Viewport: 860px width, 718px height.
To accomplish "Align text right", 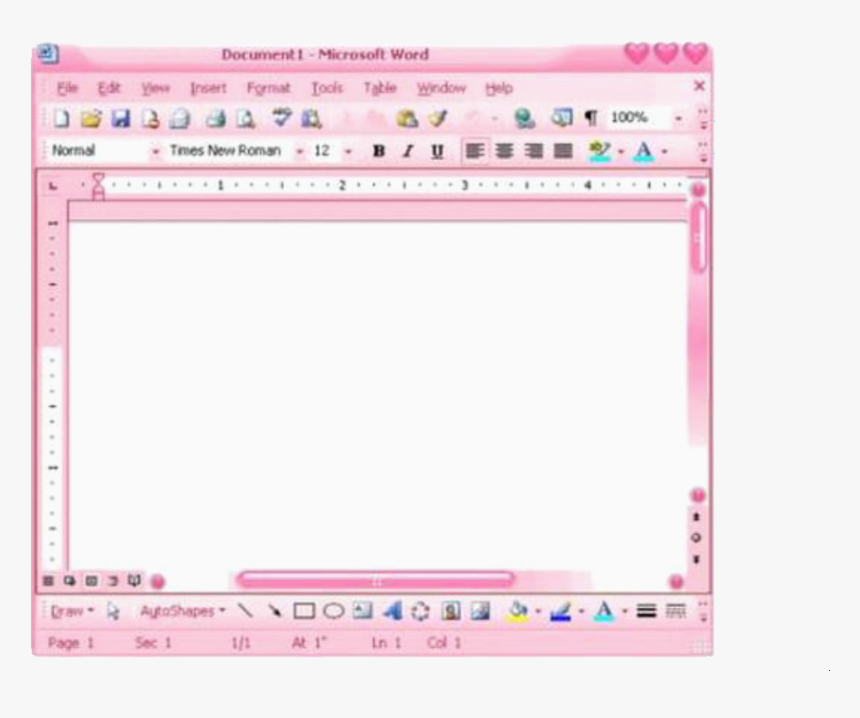I will (533, 151).
